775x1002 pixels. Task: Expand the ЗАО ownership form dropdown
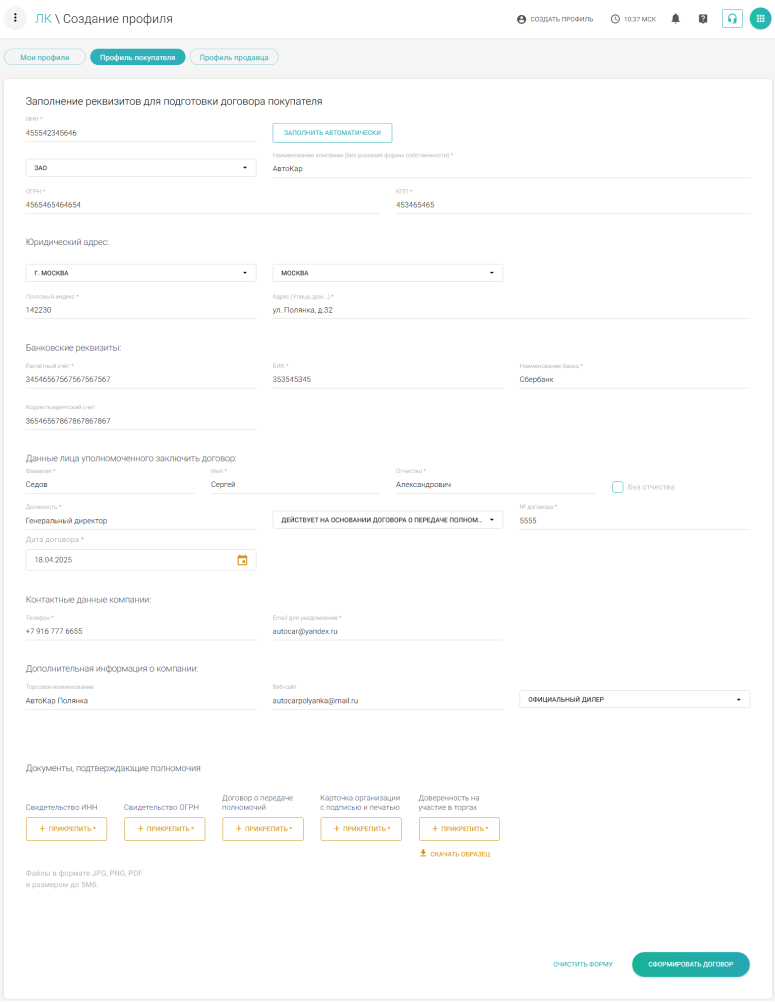tap(140, 168)
